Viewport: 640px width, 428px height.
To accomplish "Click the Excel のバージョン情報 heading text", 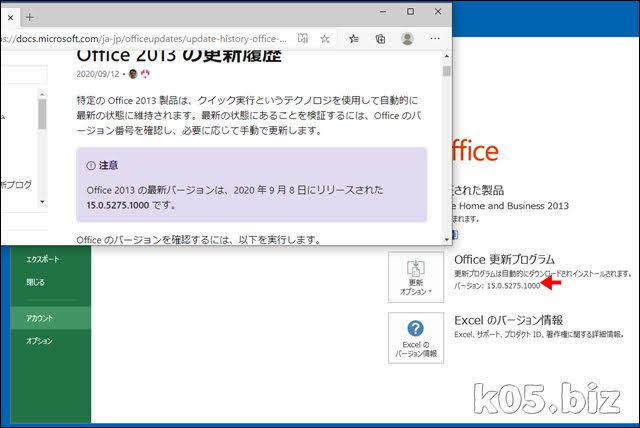I will (509, 320).
